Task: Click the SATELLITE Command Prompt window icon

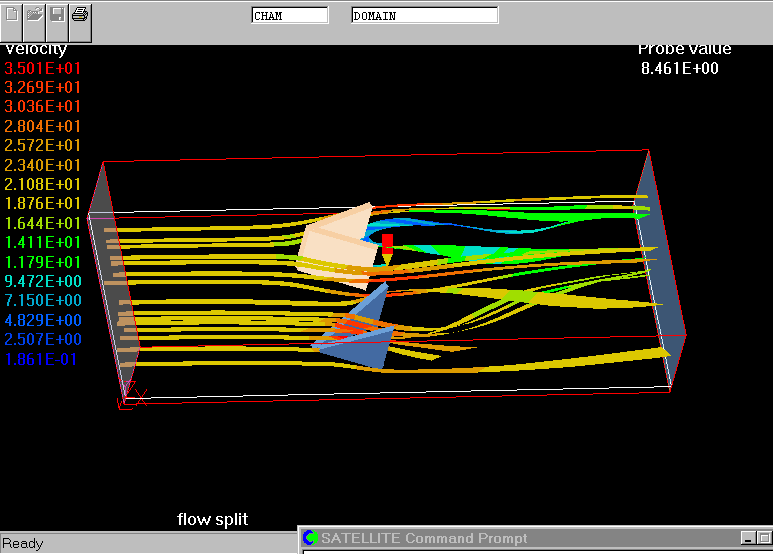Action: pyautogui.click(x=310, y=539)
